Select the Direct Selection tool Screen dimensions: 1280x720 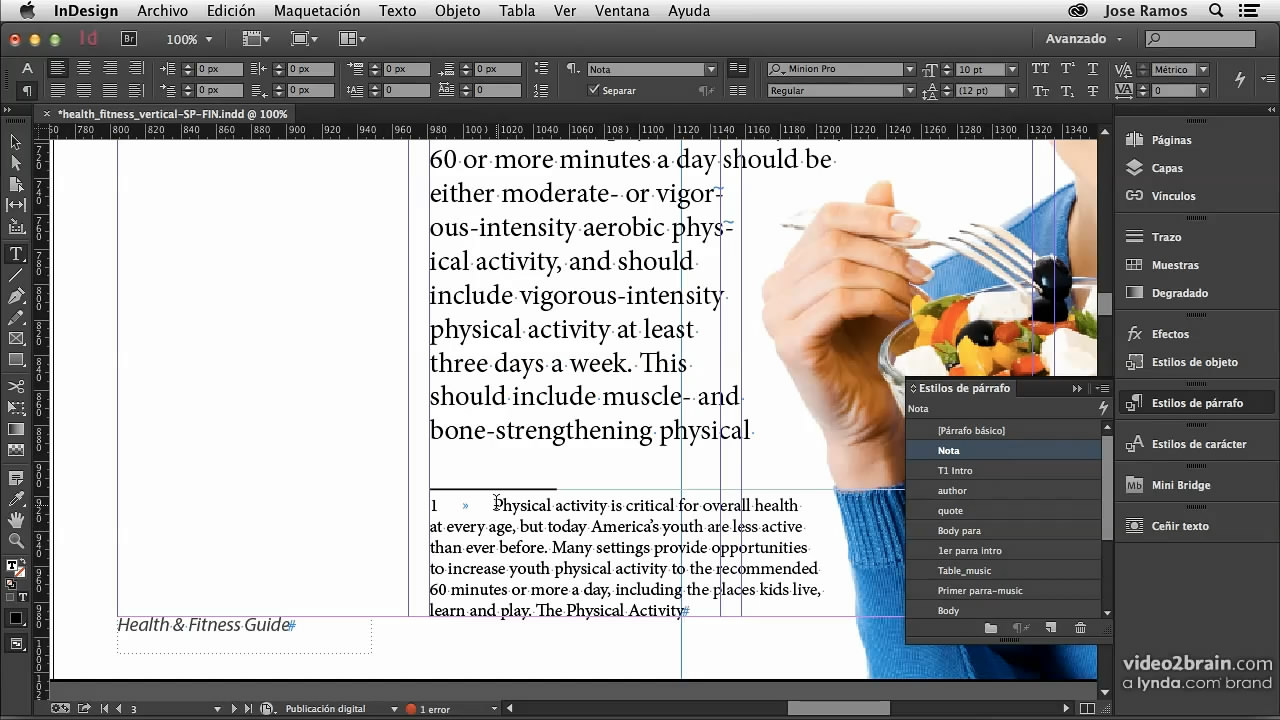[x=16, y=163]
